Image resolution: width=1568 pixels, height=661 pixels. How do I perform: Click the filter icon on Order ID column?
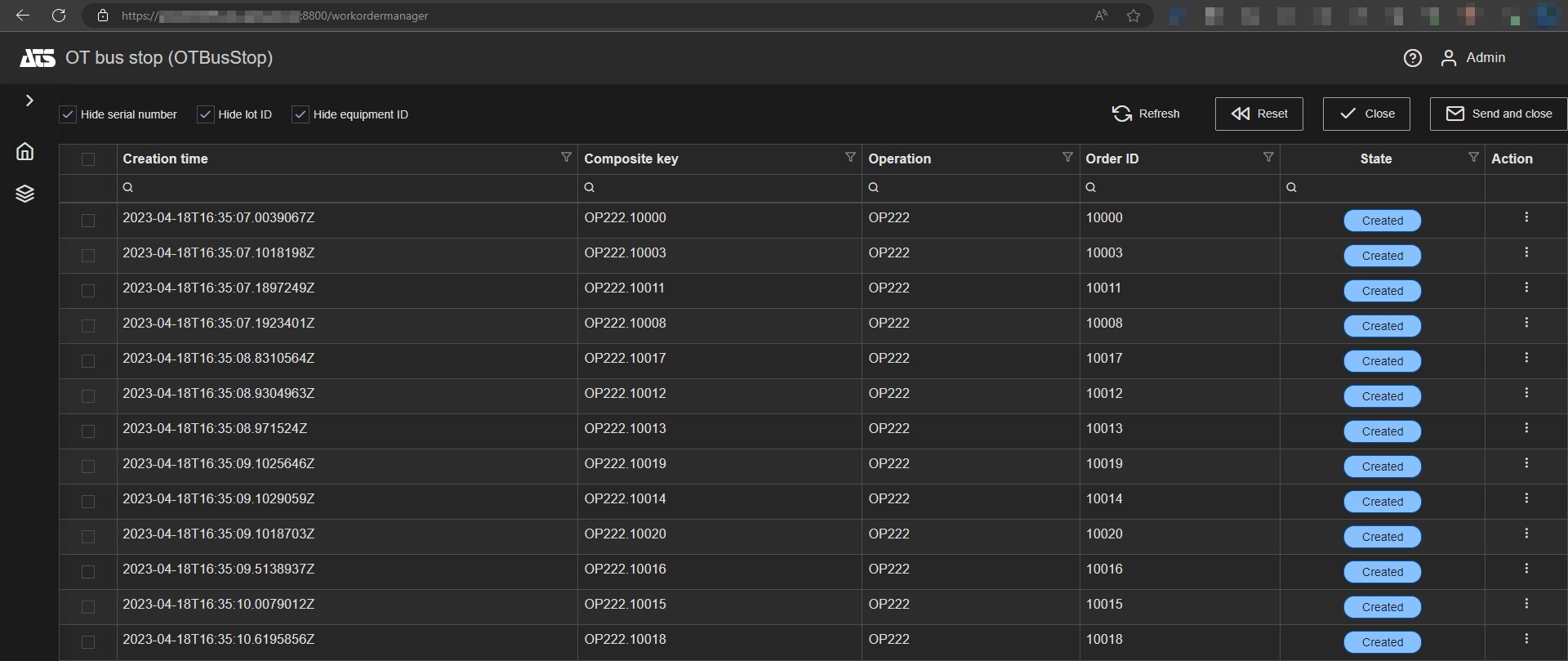1268,157
